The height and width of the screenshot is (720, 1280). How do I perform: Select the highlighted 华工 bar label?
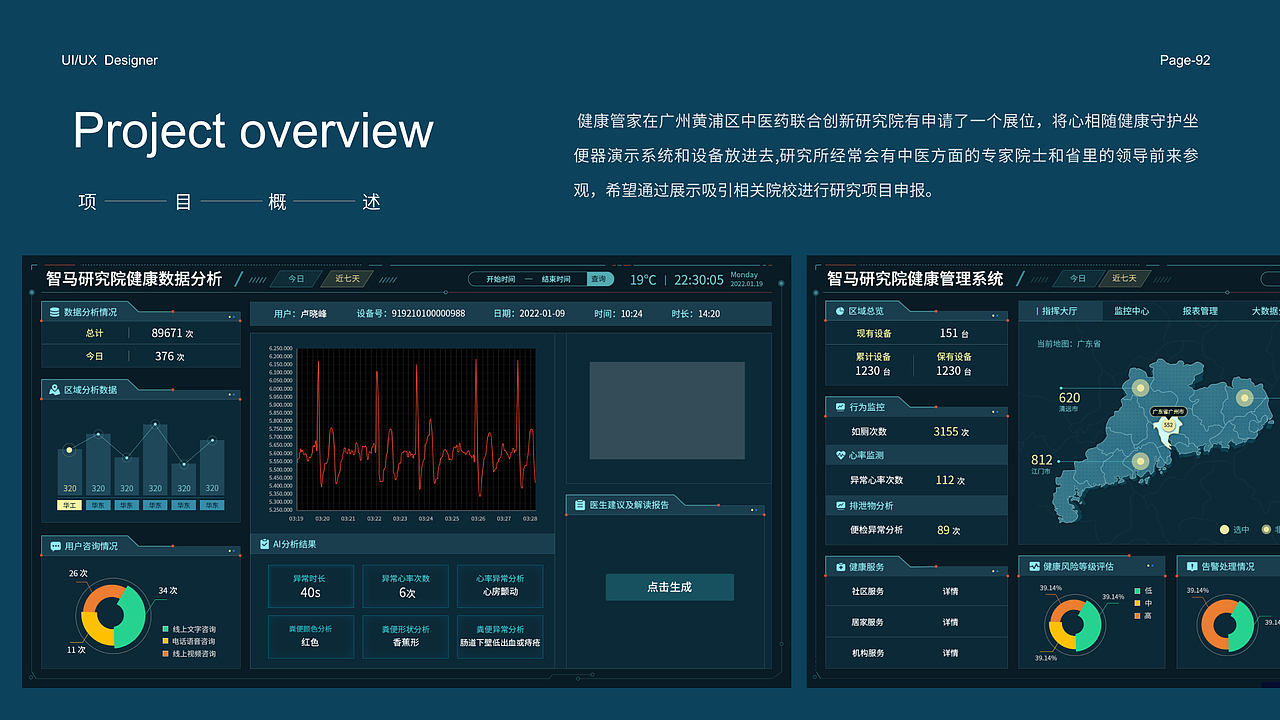tap(69, 505)
